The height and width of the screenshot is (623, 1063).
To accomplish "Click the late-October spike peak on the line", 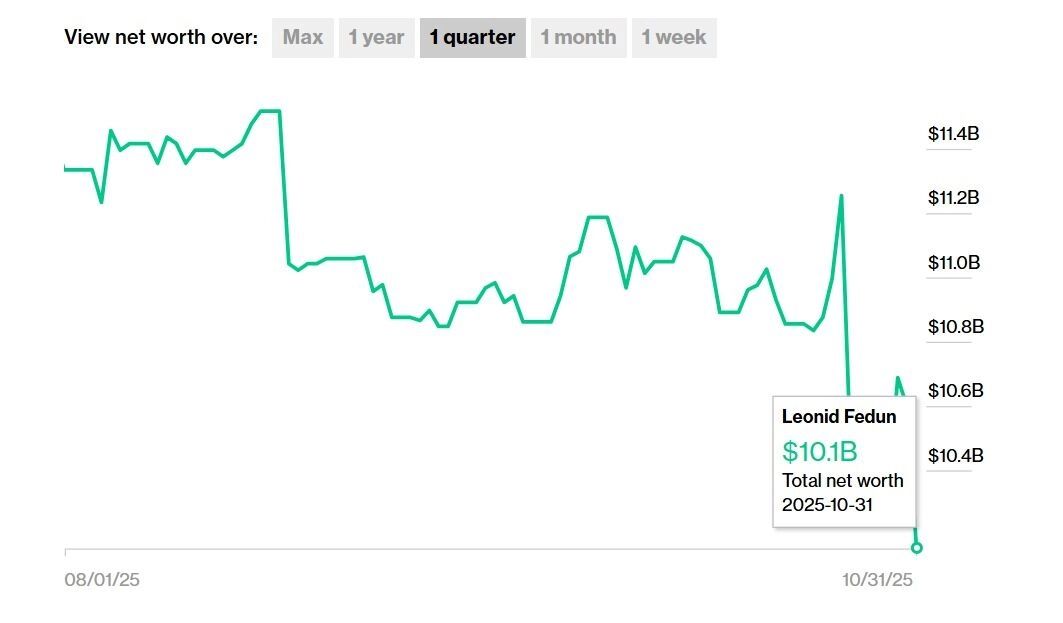I will point(841,196).
